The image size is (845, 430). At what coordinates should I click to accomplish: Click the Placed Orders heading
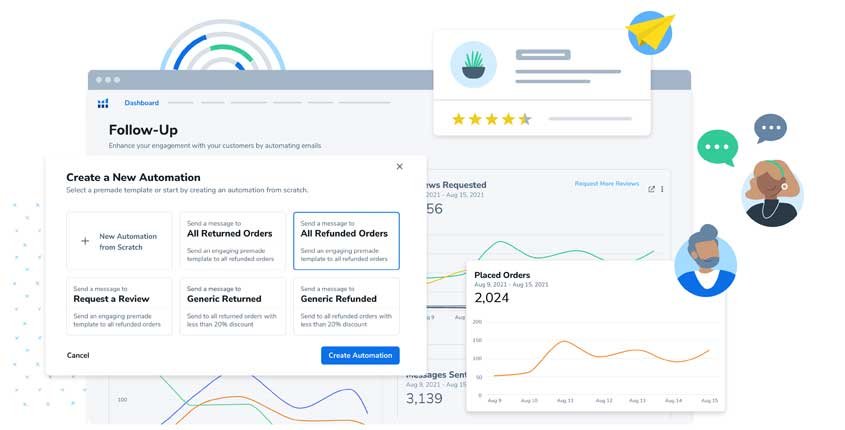pos(502,275)
